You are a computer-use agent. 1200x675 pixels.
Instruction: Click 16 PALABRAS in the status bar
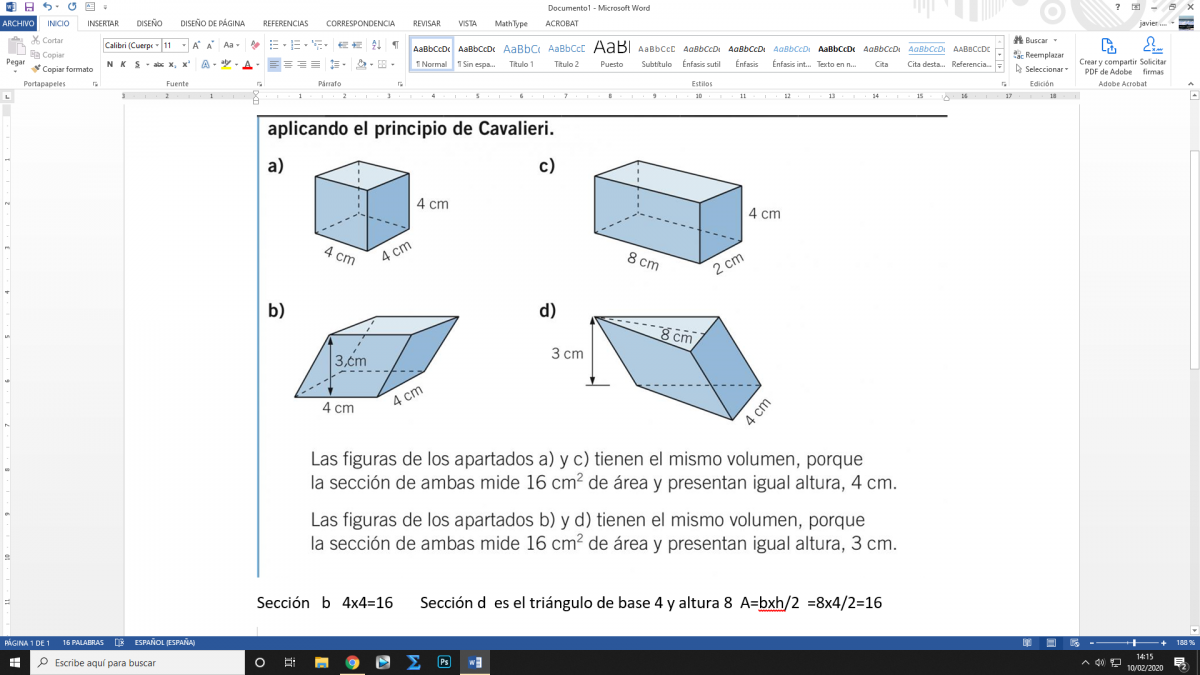click(81, 642)
